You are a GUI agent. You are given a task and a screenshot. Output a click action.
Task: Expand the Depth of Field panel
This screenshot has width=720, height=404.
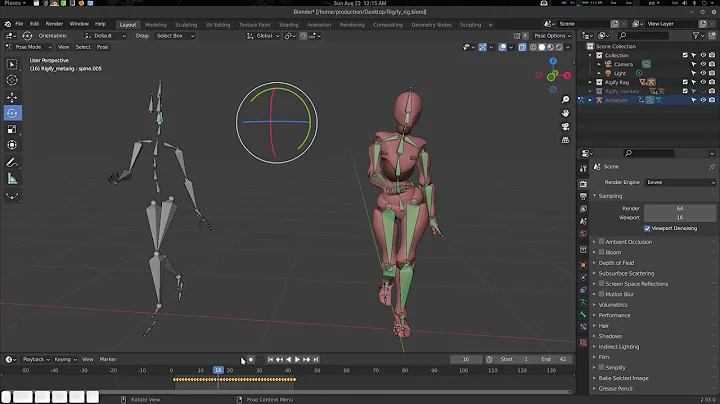(616, 263)
